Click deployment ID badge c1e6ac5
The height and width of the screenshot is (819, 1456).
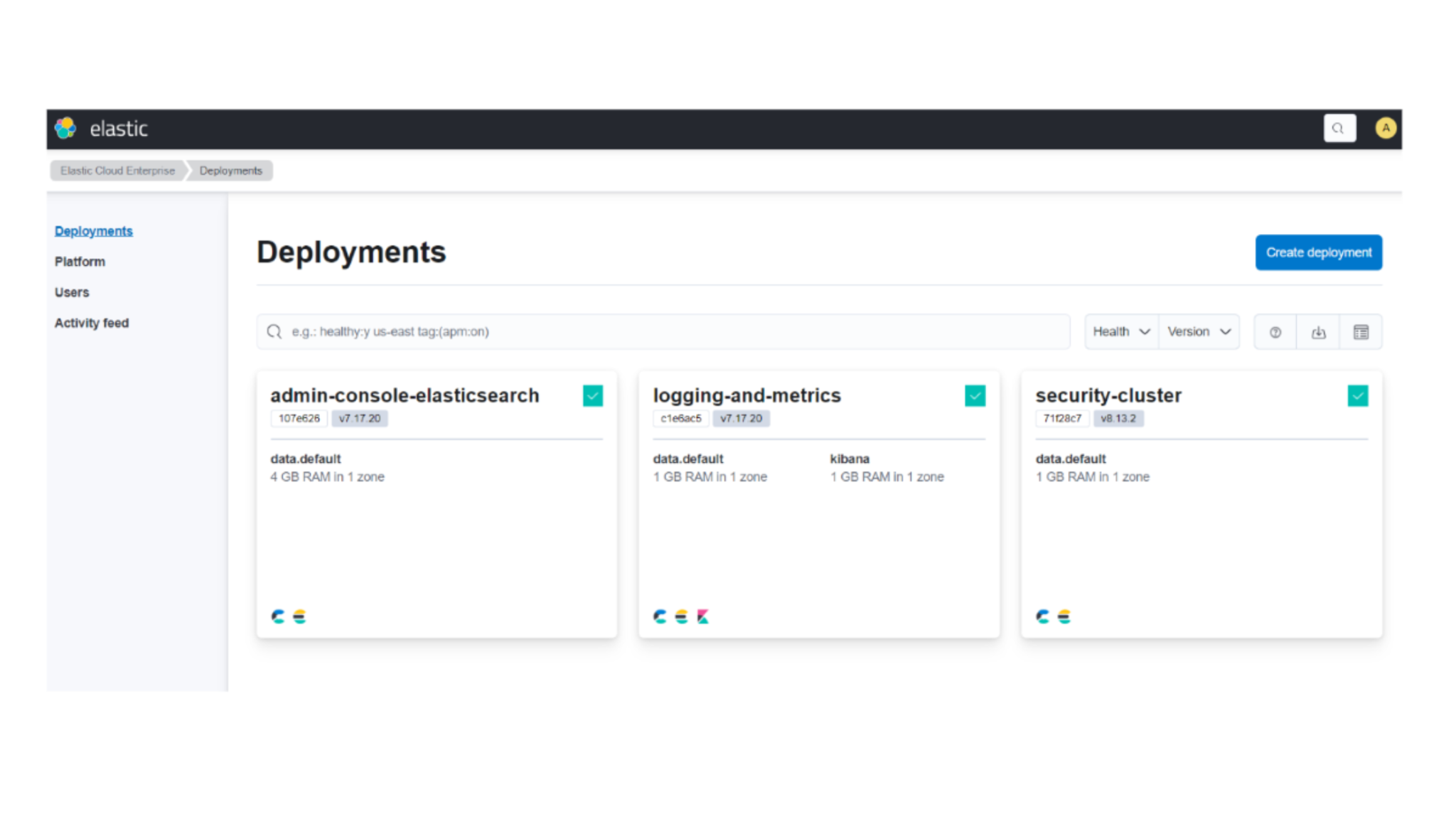[x=680, y=418]
